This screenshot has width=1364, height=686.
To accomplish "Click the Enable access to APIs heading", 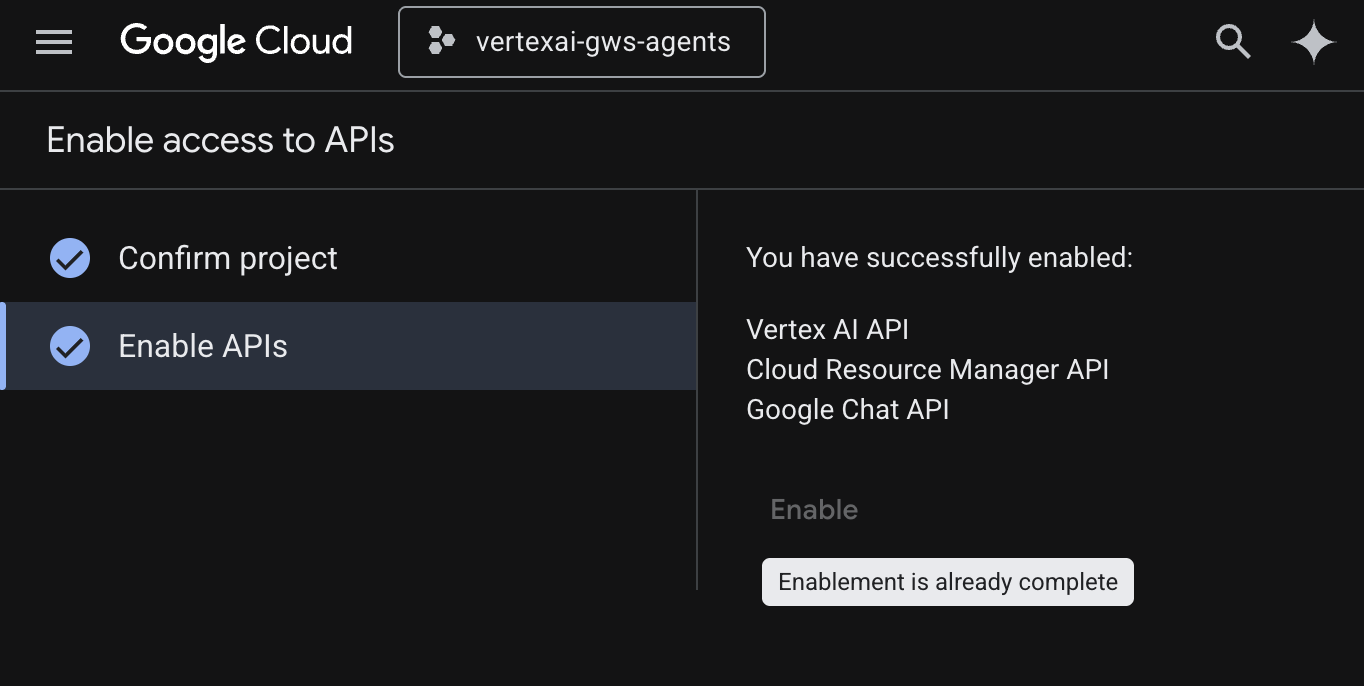I will 220,140.
